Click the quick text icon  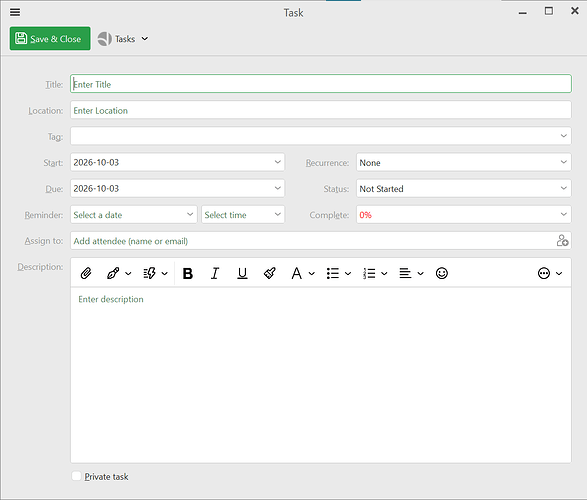(149, 273)
